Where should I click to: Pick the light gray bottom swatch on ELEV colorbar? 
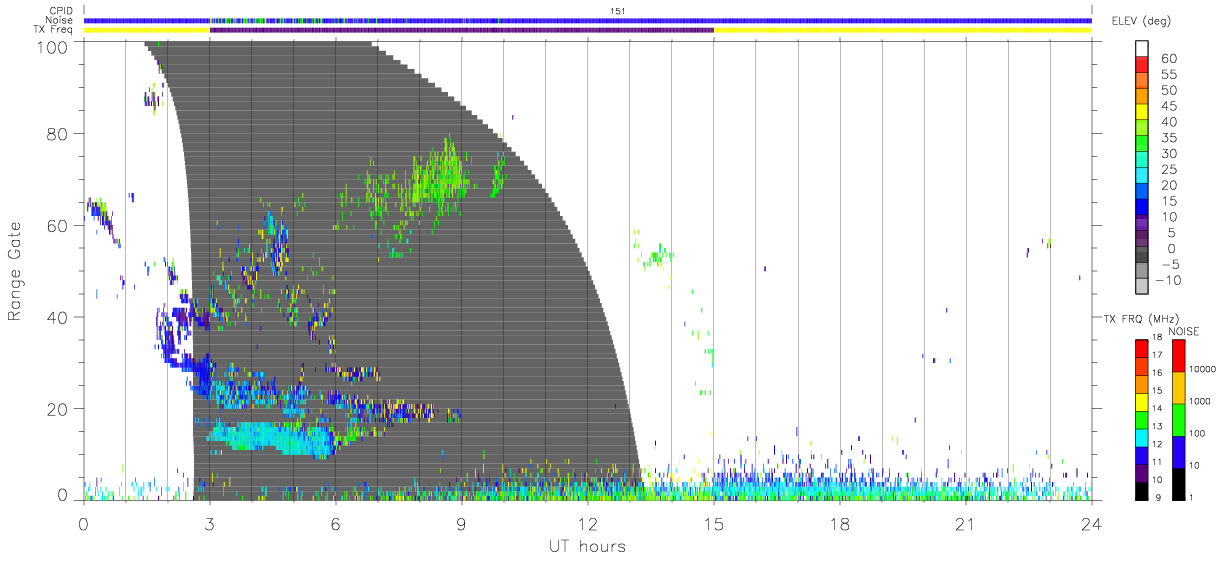(x=1143, y=288)
